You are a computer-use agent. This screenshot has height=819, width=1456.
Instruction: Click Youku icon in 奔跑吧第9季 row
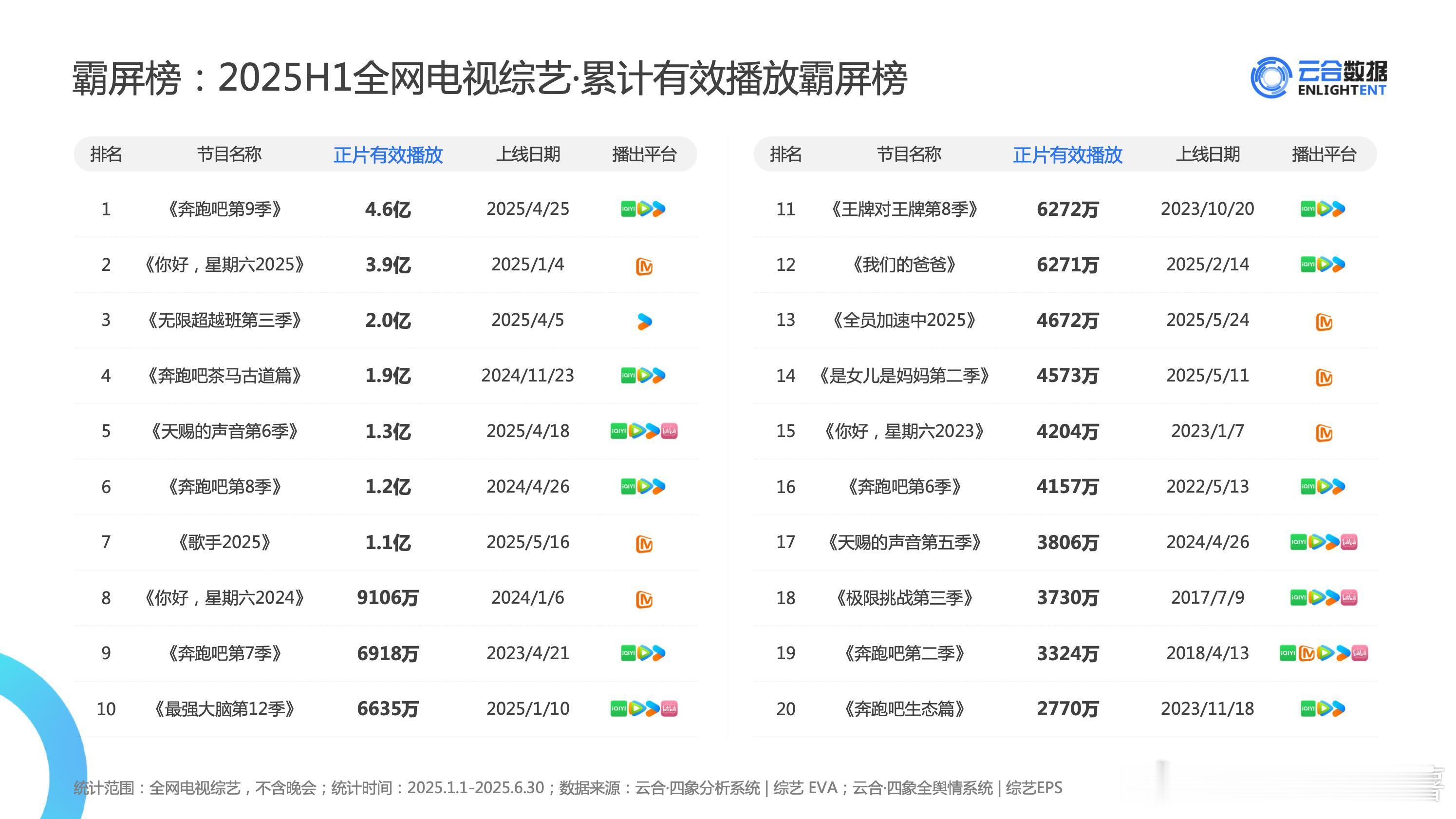tap(659, 209)
